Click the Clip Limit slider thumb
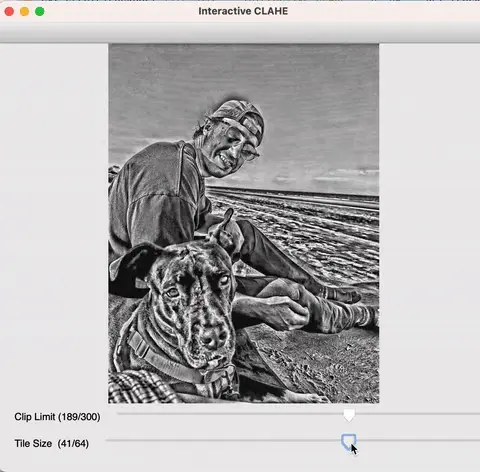This screenshot has height=472, width=480. (x=349, y=415)
